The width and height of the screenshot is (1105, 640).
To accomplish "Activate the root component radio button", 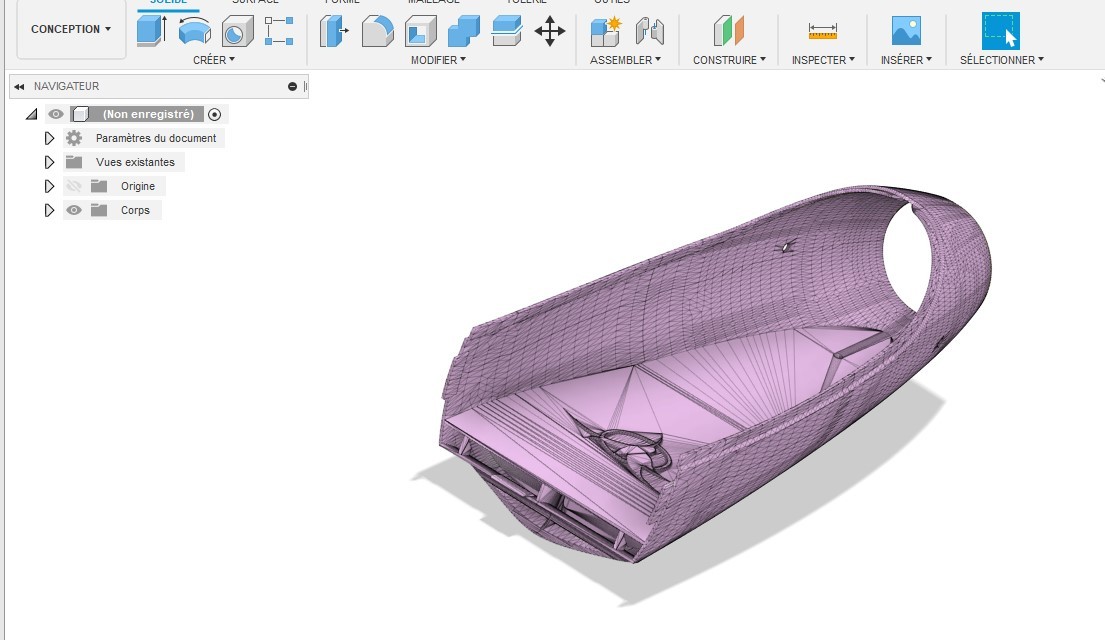I will point(215,114).
